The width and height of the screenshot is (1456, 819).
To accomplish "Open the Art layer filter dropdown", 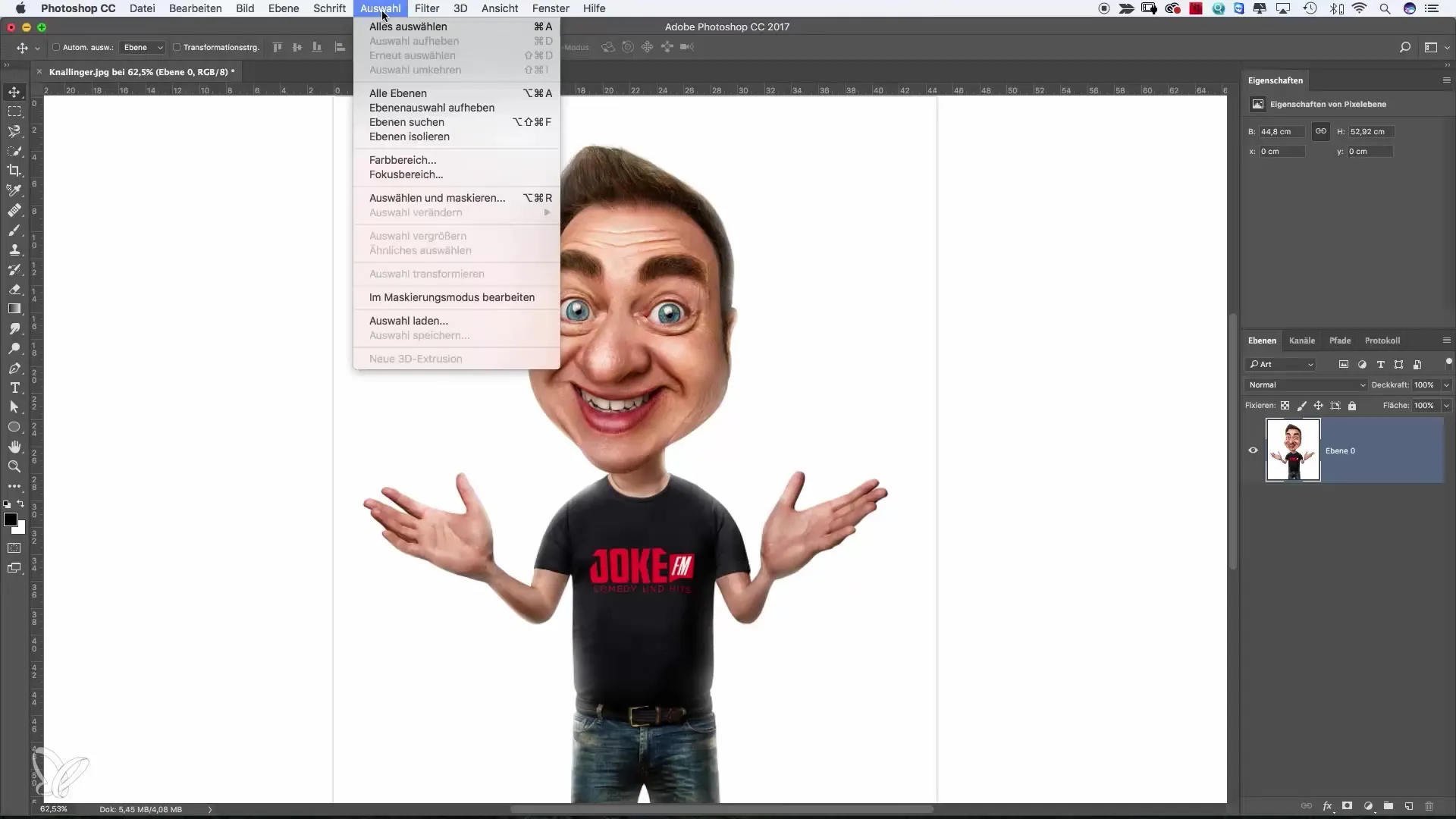I will 1282,365.
